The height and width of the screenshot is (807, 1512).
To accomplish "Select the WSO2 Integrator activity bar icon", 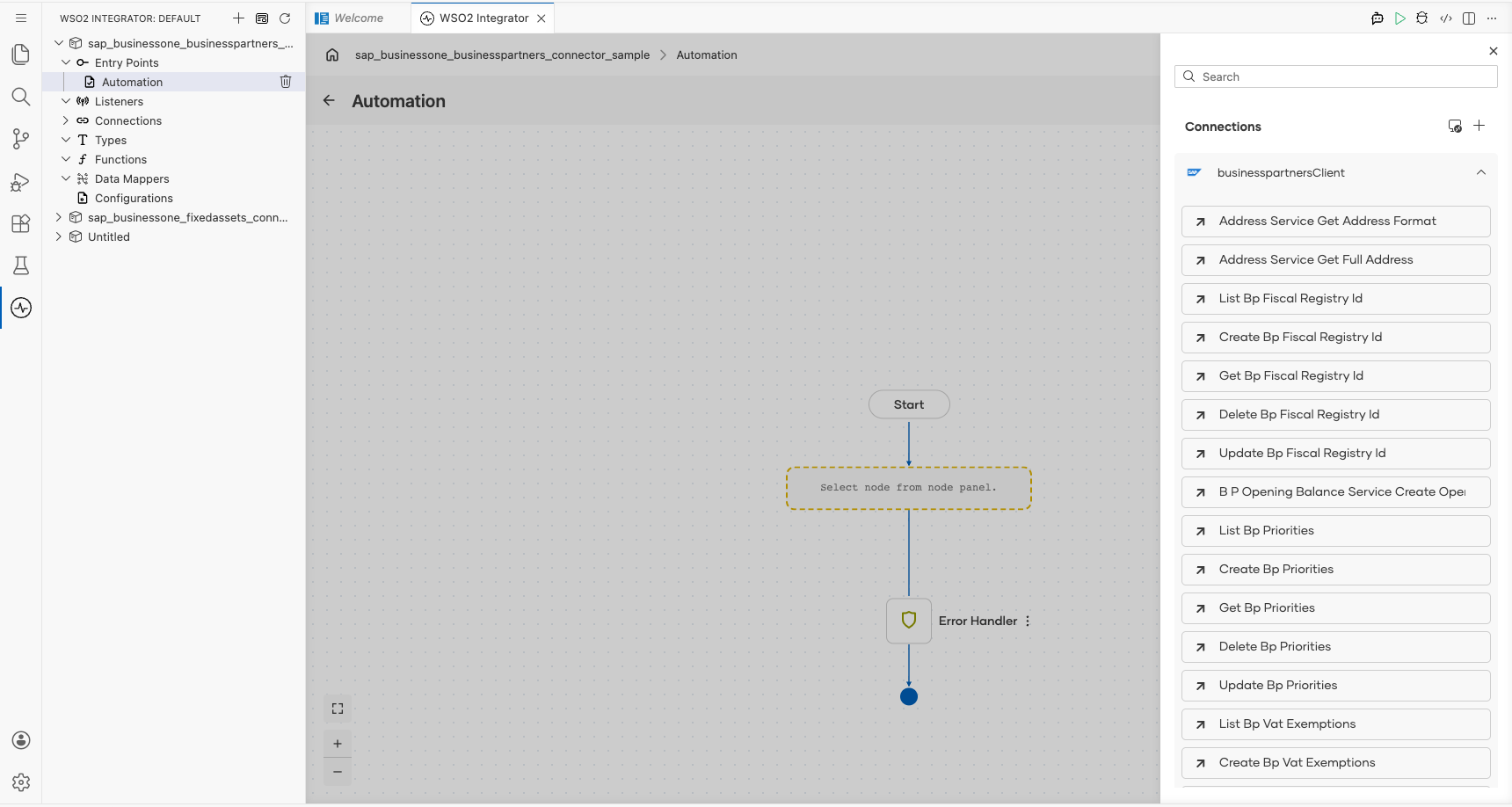I will click(x=21, y=308).
